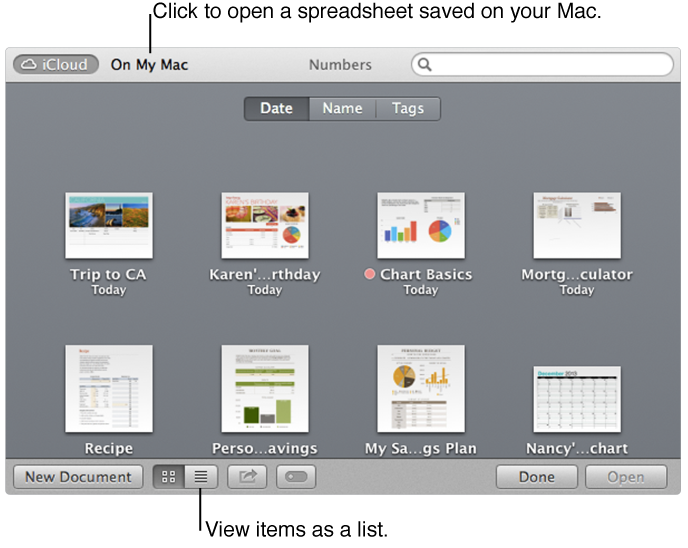The width and height of the screenshot is (688, 548).
Task: Select the iCloud storage location
Action: pyautogui.click(x=56, y=65)
